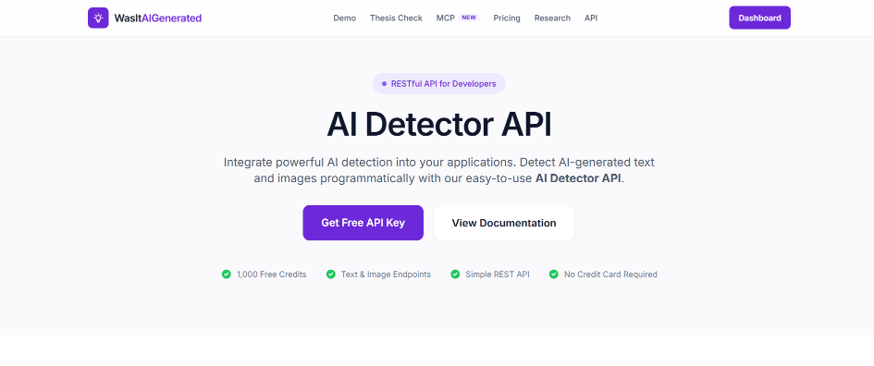Click Get Free API Key
The width and height of the screenshot is (874, 366).
pyautogui.click(x=363, y=223)
